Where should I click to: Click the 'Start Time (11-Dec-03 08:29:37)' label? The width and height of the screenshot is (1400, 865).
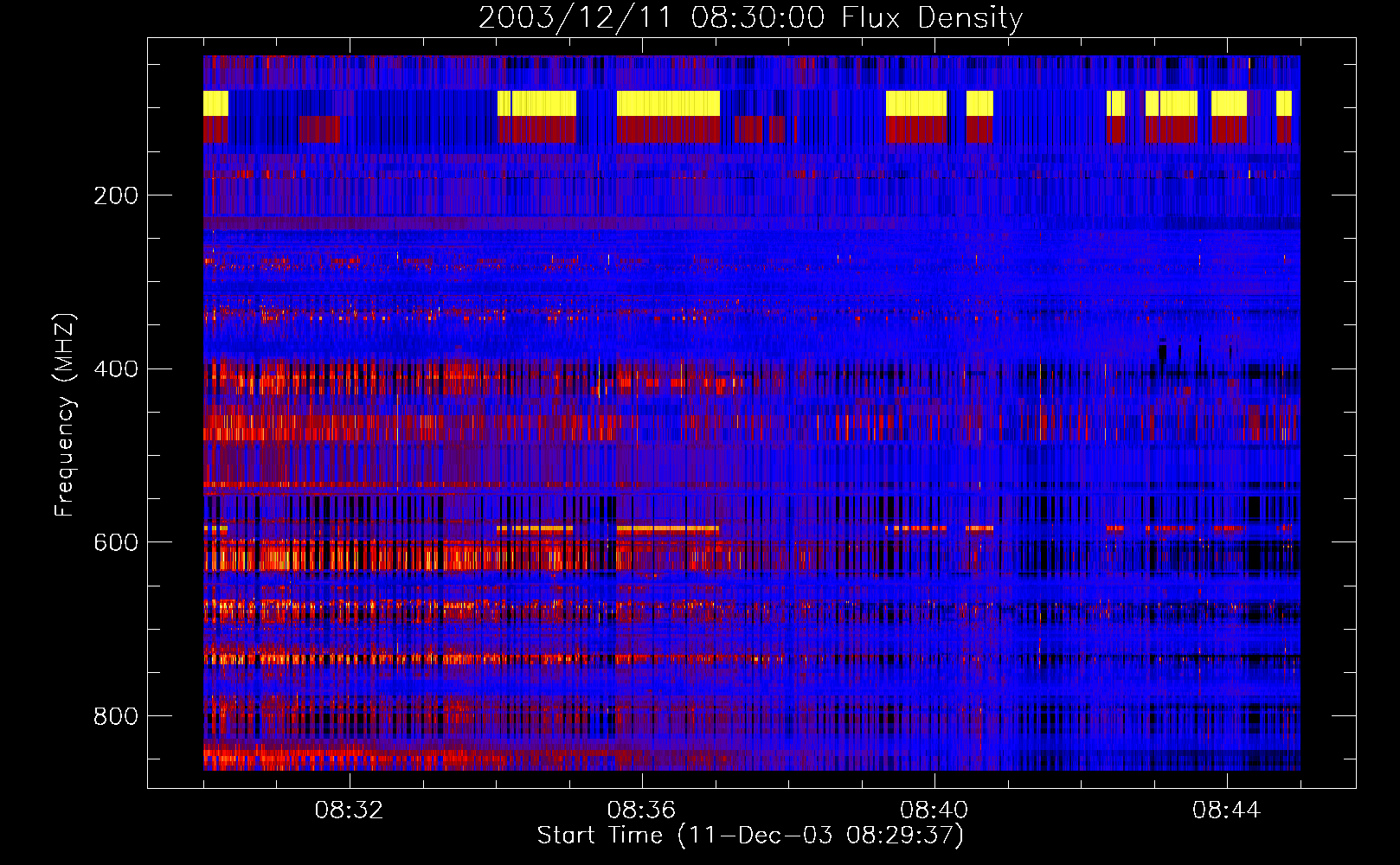click(750, 836)
